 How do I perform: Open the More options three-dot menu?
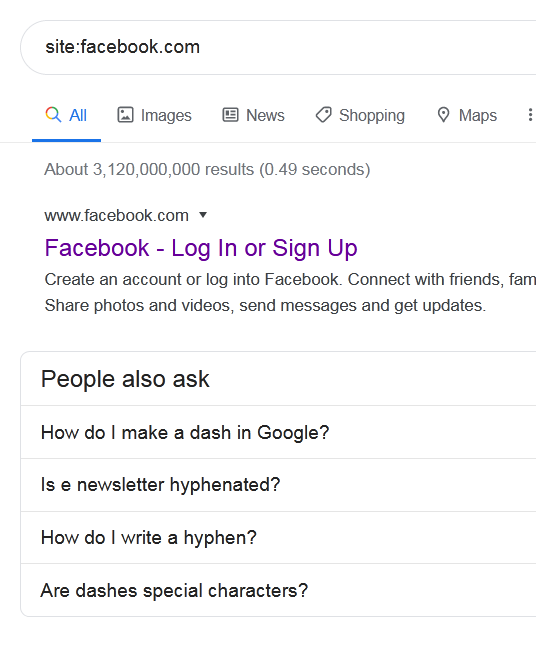(x=530, y=115)
